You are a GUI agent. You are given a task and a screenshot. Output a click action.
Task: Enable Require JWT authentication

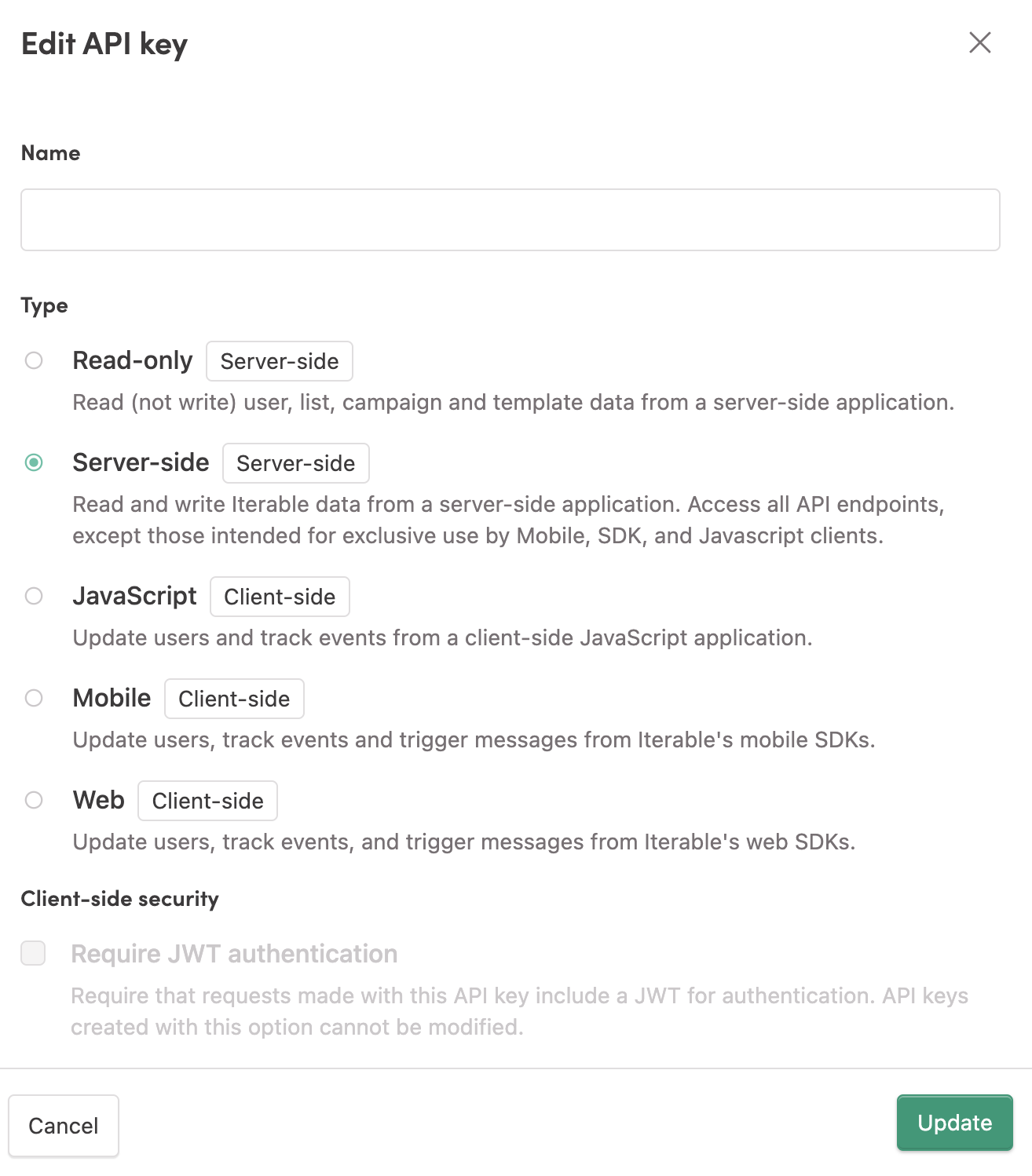point(33,953)
